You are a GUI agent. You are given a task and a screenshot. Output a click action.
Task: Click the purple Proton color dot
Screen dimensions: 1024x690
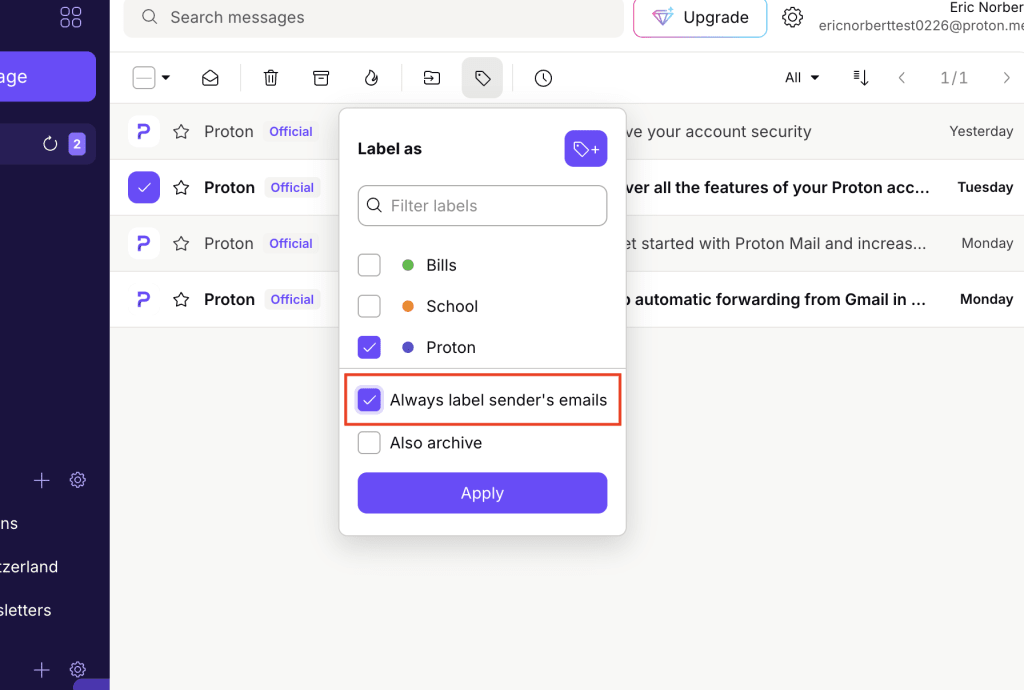408,347
